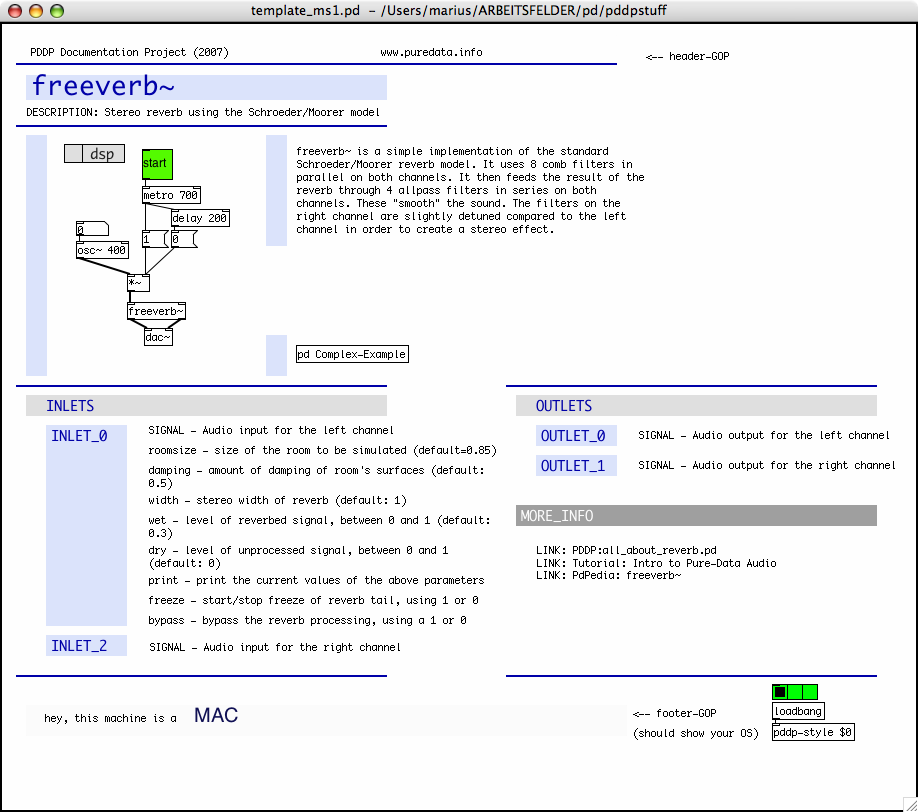This screenshot has height=812, width=918.
Task: Click the print parameter description
Action: pos(316,580)
